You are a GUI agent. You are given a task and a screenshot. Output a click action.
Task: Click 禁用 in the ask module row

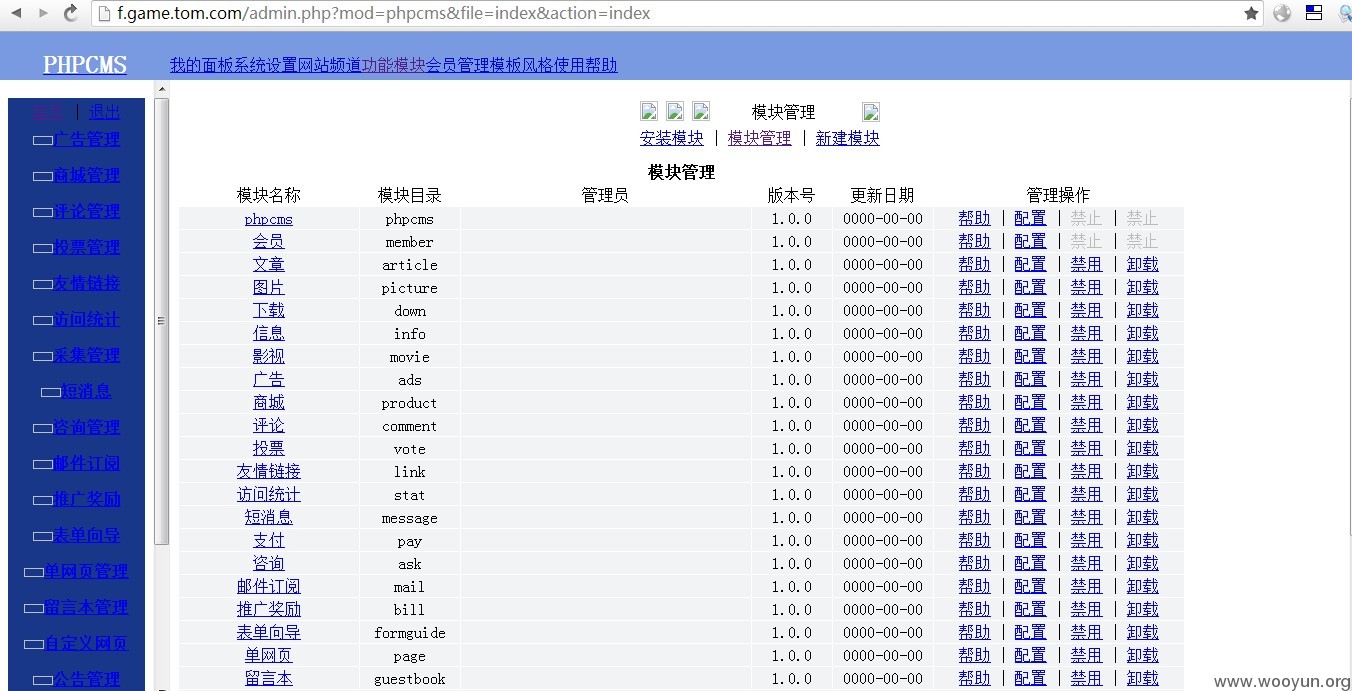tap(1086, 563)
